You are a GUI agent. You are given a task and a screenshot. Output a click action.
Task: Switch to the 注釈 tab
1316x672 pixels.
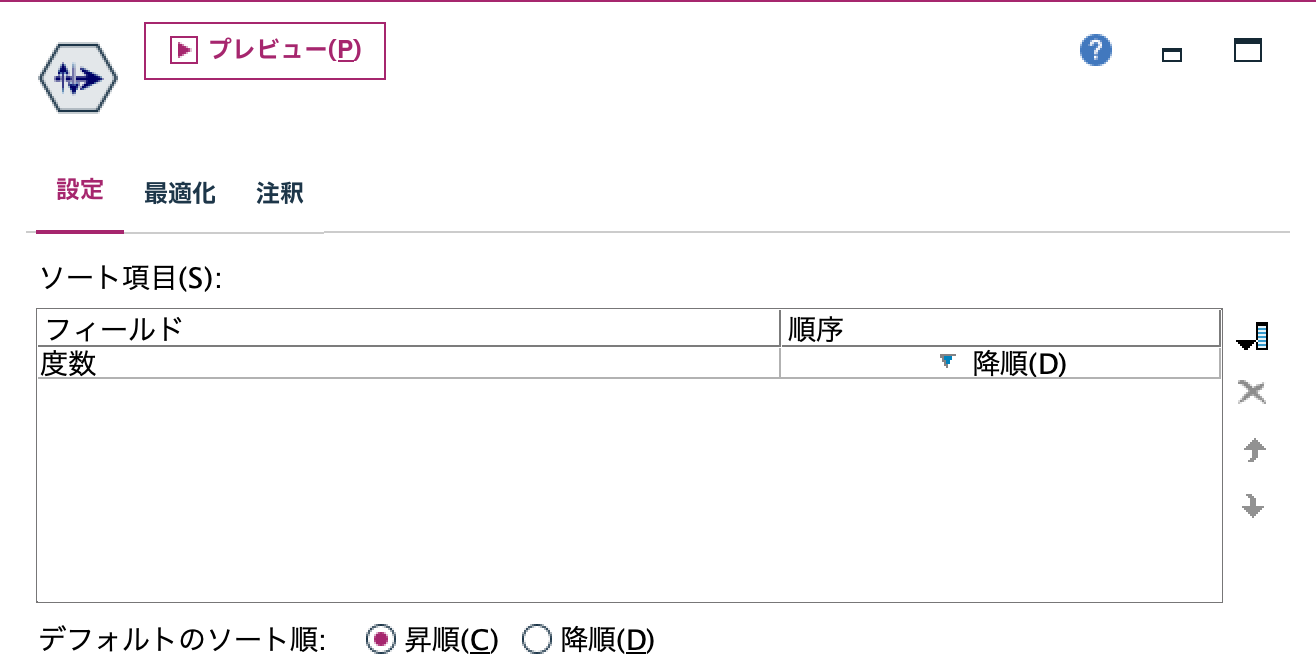tap(279, 193)
